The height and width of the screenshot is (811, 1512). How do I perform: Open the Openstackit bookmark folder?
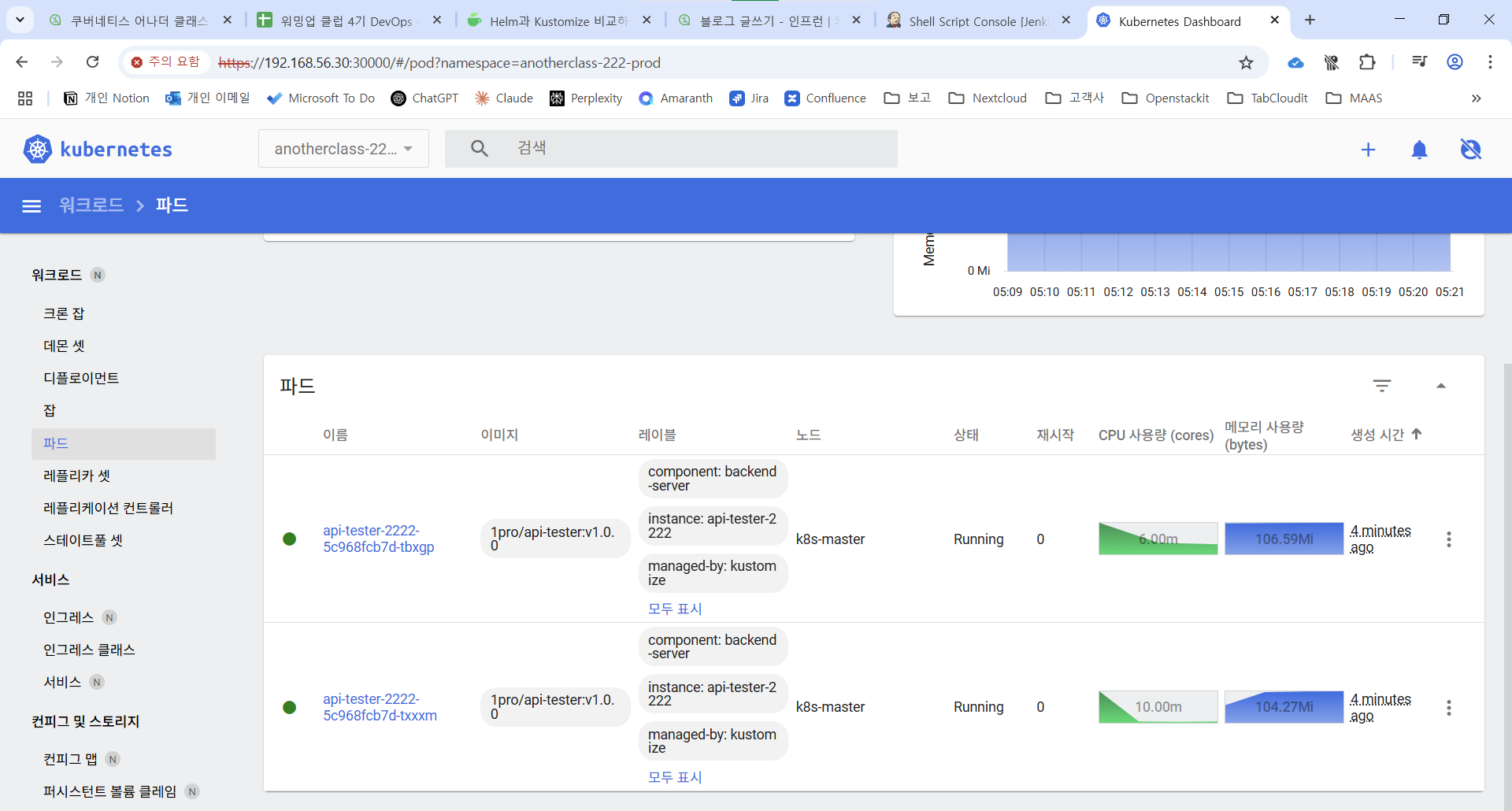pos(1165,98)
